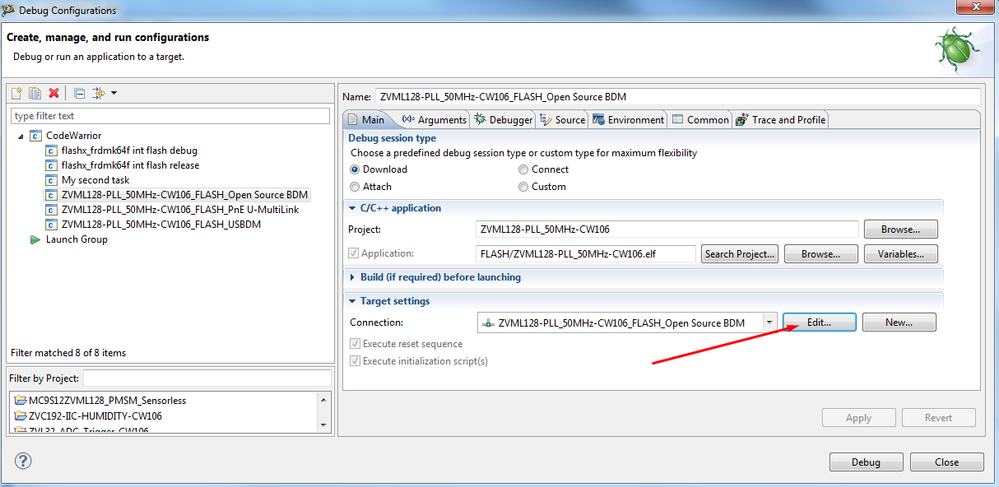
Task: Click icon next to My second task
Action: click(51, 180)
